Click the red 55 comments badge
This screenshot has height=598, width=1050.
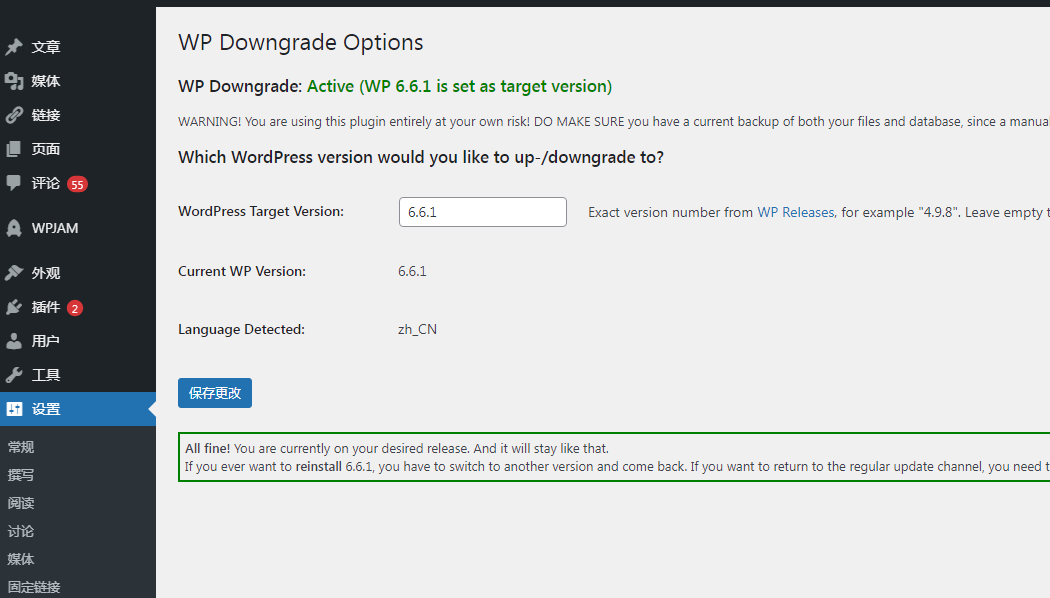tap(78, 184)
